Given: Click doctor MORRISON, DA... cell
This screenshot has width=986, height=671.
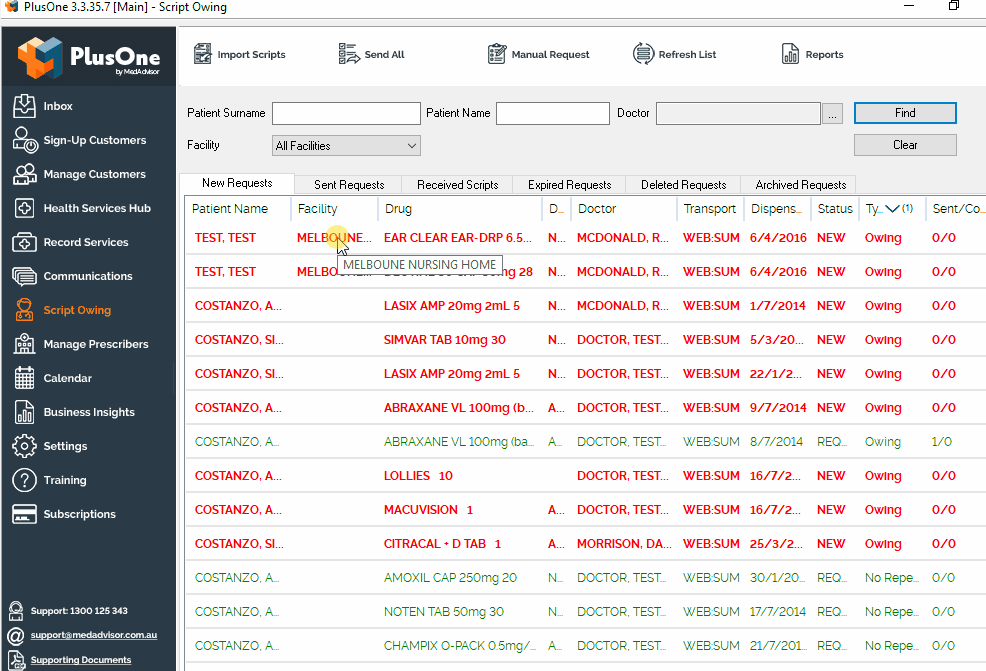Looking at the screenshot, I should pyautogui.click(x=624, y=543).
